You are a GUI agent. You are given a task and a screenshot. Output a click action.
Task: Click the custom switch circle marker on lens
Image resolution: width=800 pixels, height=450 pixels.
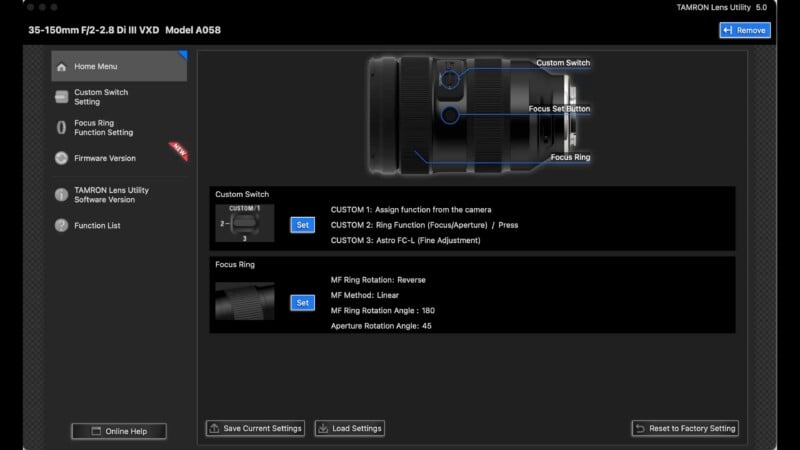coord(449,80)
